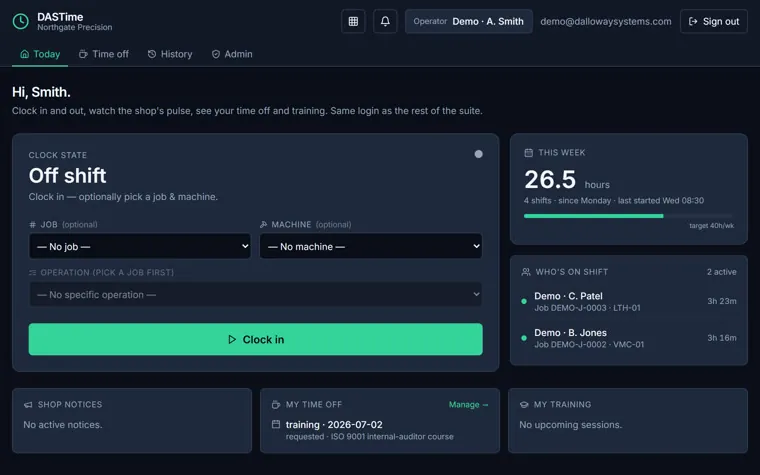Click the Northgate Precision company name
Screen dimensions: 760x475
(x=75, y=28)
